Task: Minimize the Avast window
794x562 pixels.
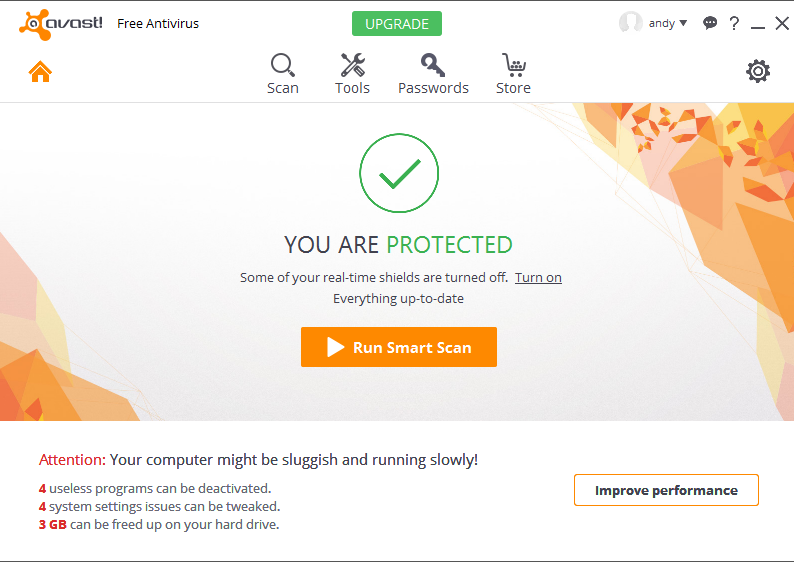Action: click(x=758, y=24)
